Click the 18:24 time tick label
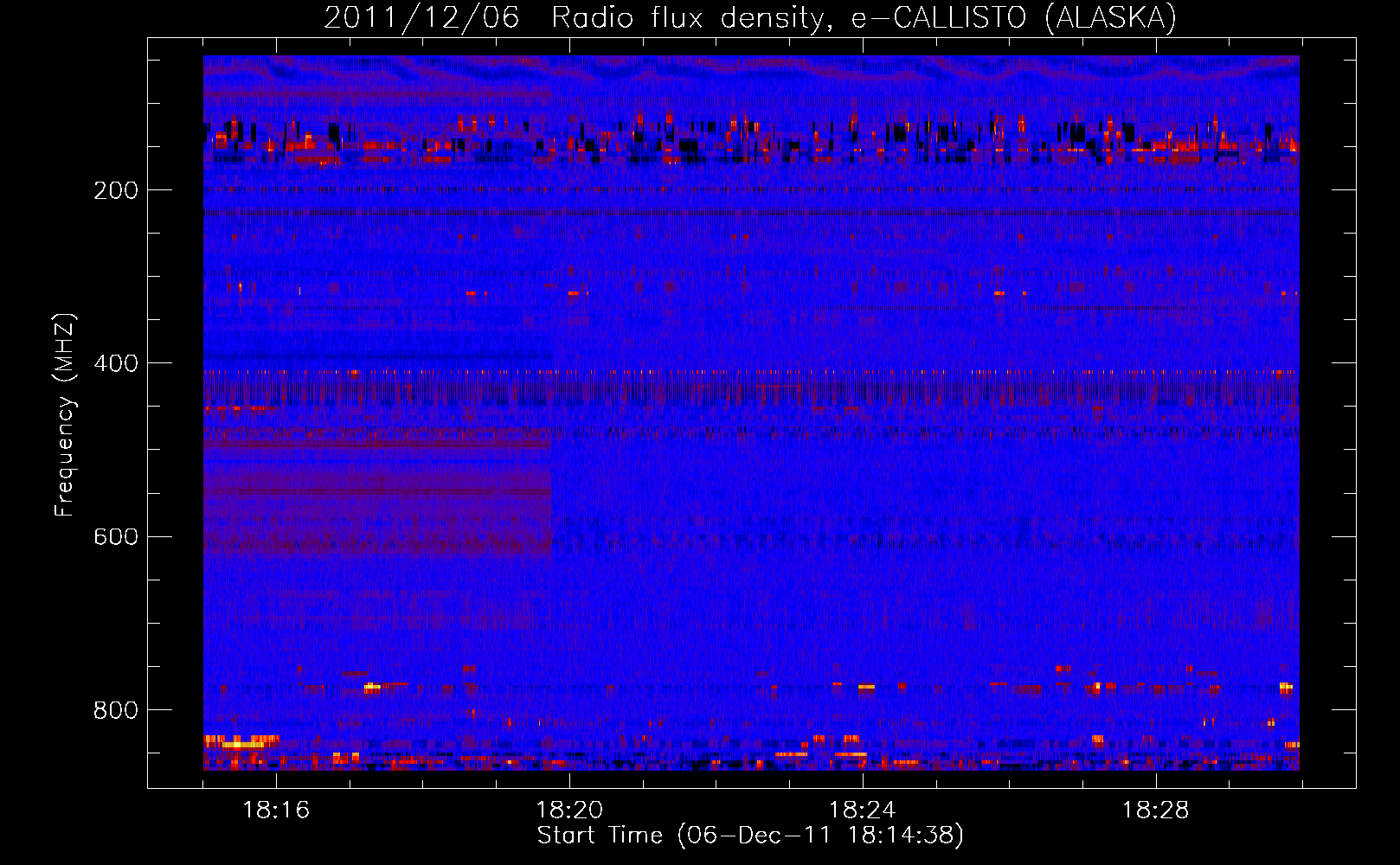The height and width of the screenshot is (865, 1400). point(862,811)
